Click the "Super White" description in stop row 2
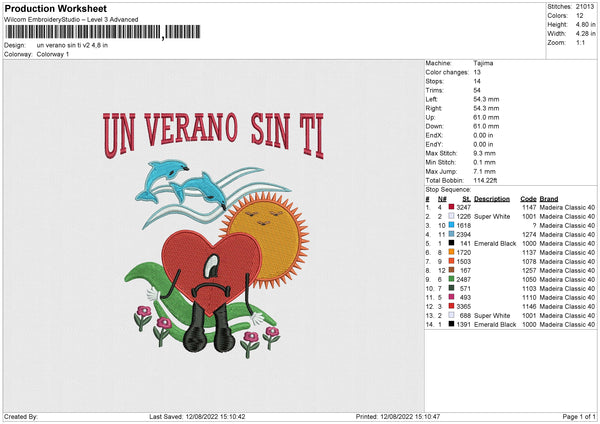 (x=492, y=216)
